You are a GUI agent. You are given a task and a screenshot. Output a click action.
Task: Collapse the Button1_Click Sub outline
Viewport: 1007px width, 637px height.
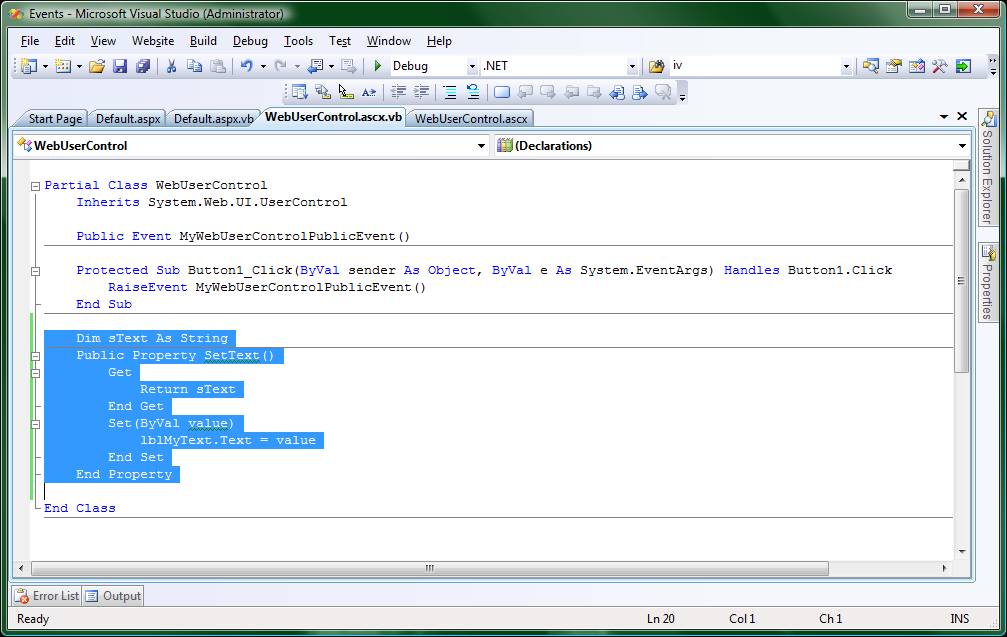click(x=35, y=271)
